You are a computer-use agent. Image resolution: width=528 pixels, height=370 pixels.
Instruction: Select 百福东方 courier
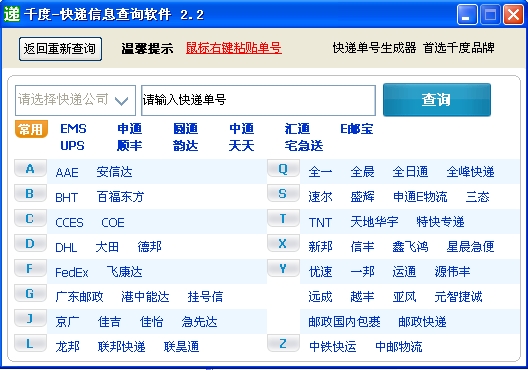coord(121,197)
